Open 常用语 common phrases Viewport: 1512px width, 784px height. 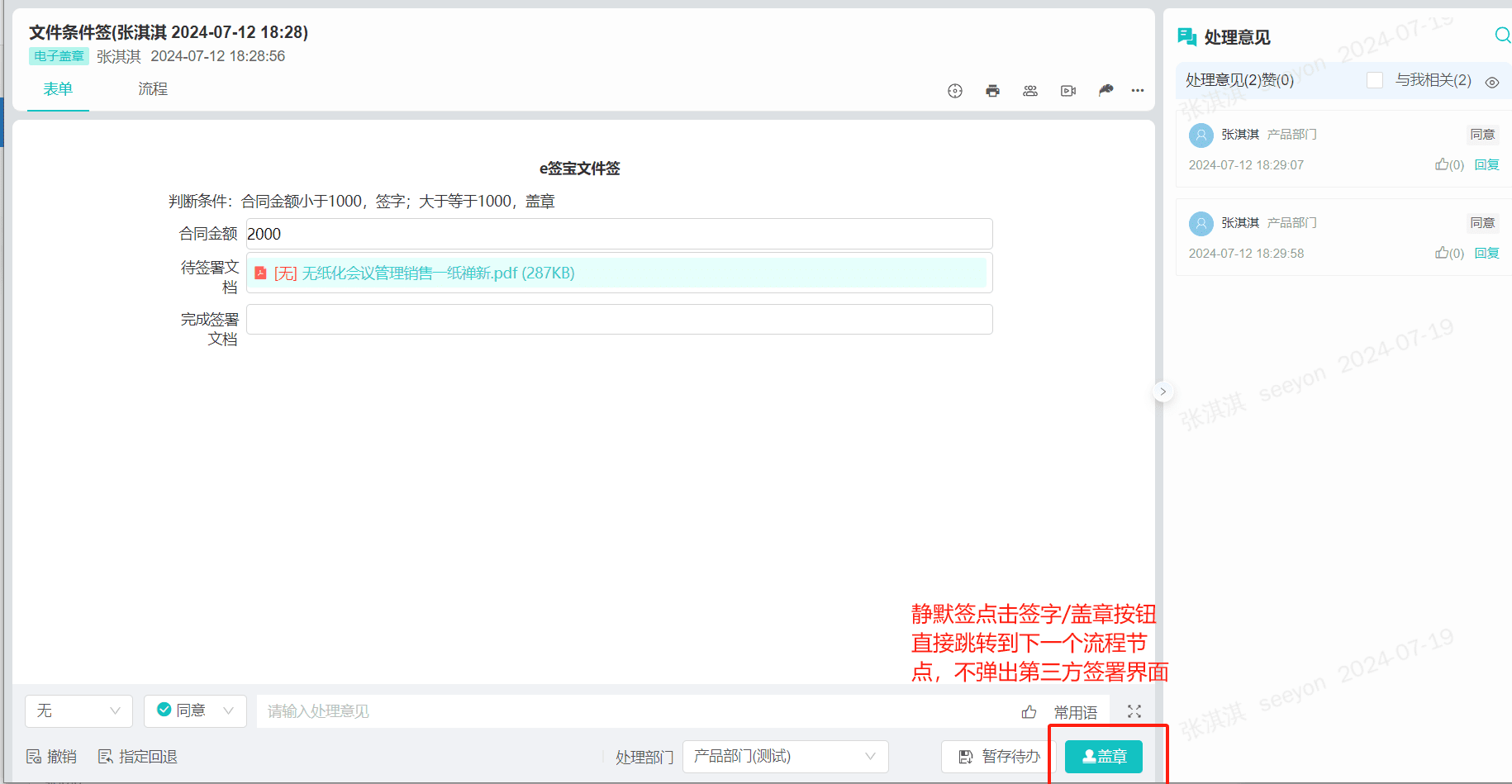coord(1075,712)
